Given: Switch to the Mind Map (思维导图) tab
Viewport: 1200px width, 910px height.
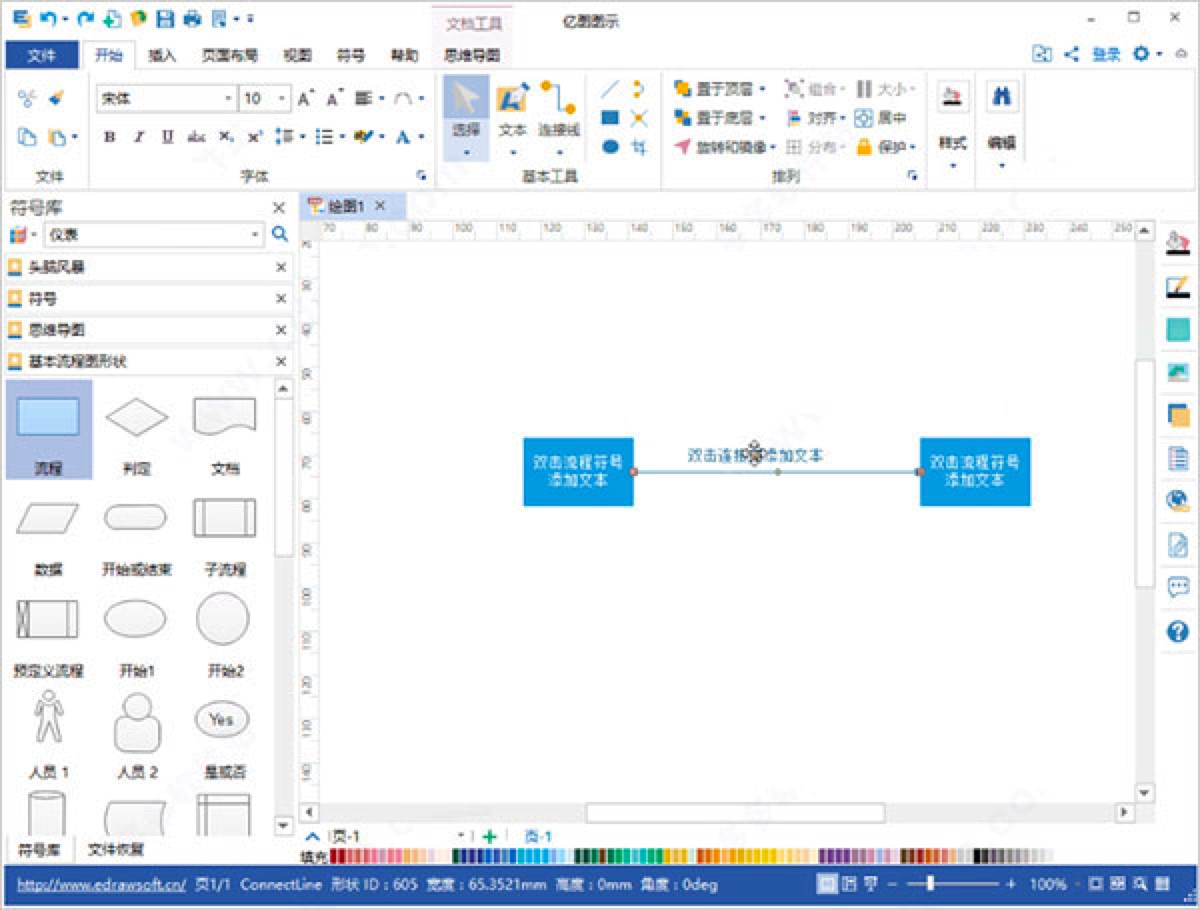Looking at the screenshot, I should tap(472, 56).
